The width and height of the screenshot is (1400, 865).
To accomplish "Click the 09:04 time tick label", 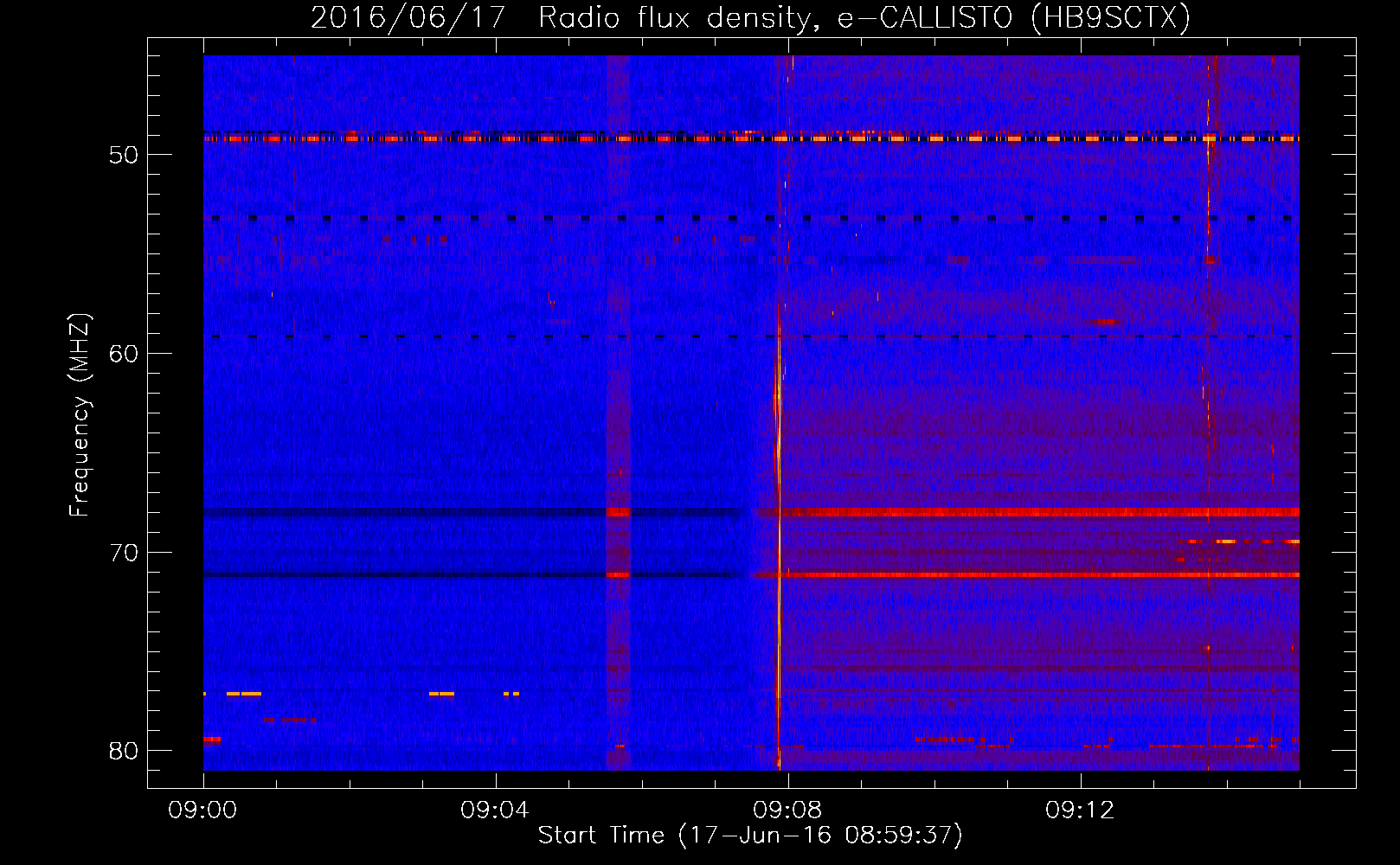I will [x=495, y=811].
